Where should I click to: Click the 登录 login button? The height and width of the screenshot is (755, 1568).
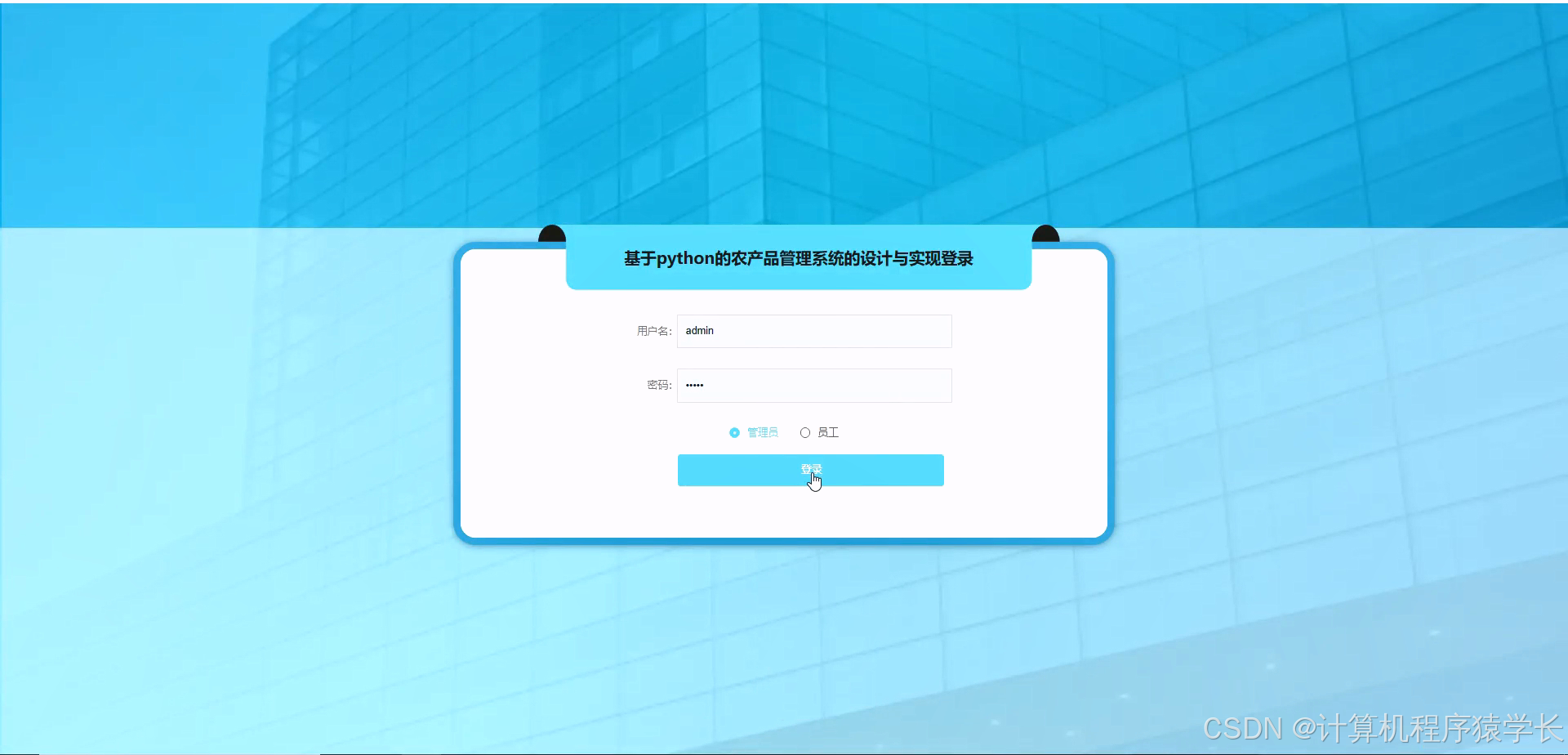click(811, 470)
